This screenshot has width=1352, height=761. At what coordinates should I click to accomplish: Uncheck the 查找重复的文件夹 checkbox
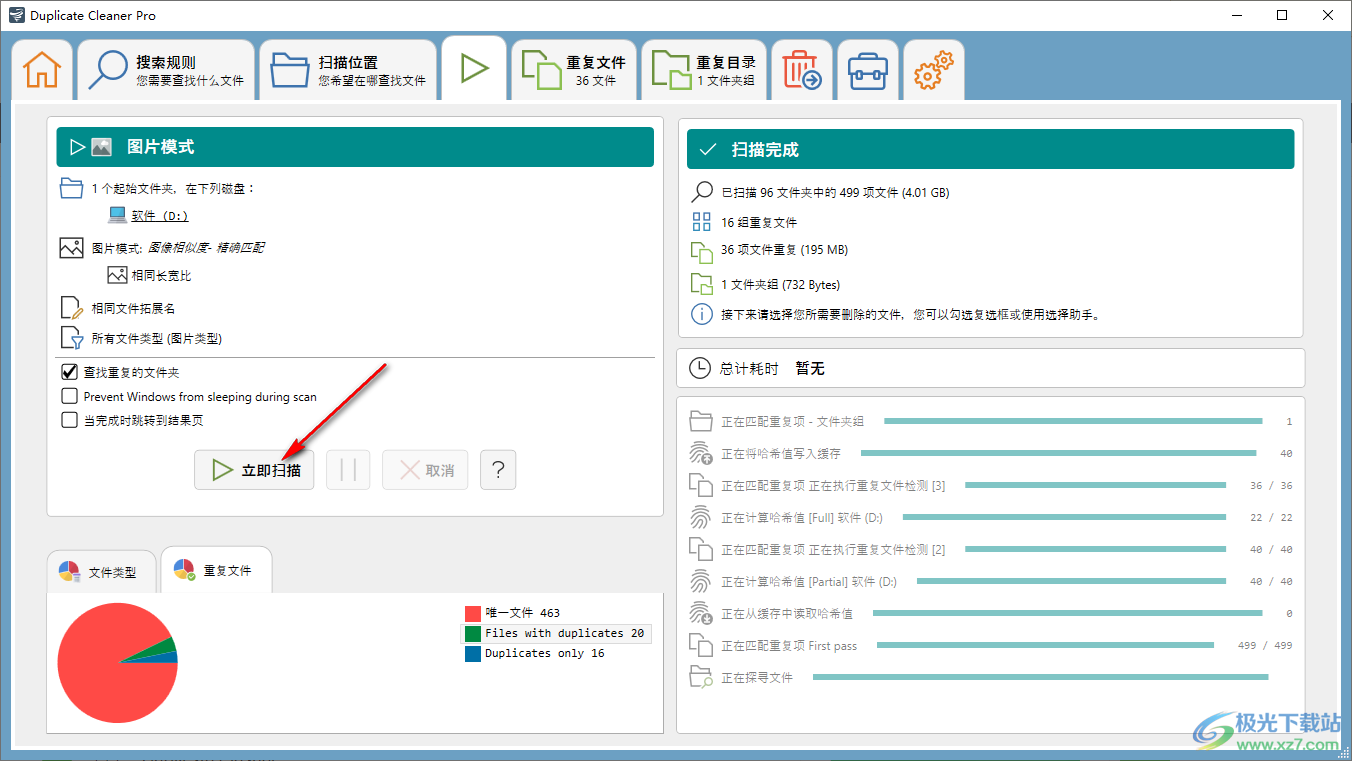70,372
